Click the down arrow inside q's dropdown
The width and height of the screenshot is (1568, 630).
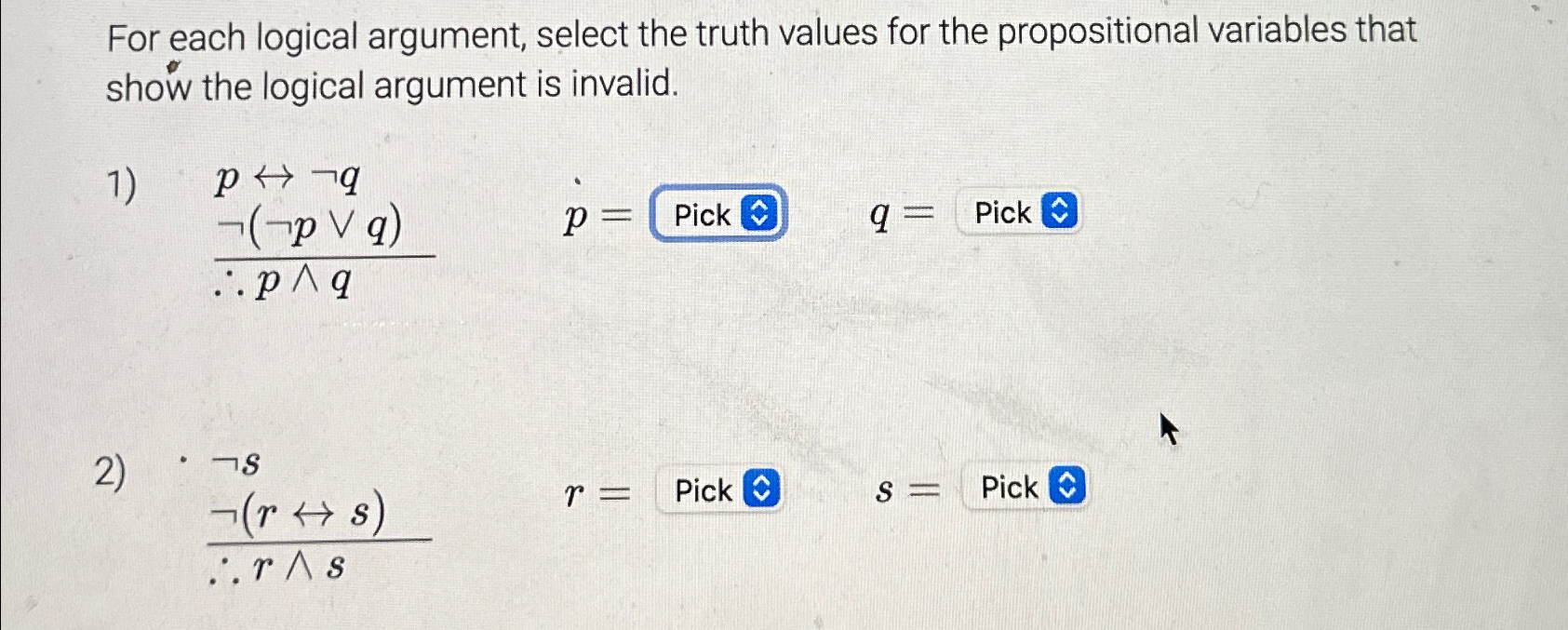point(1058,218)
